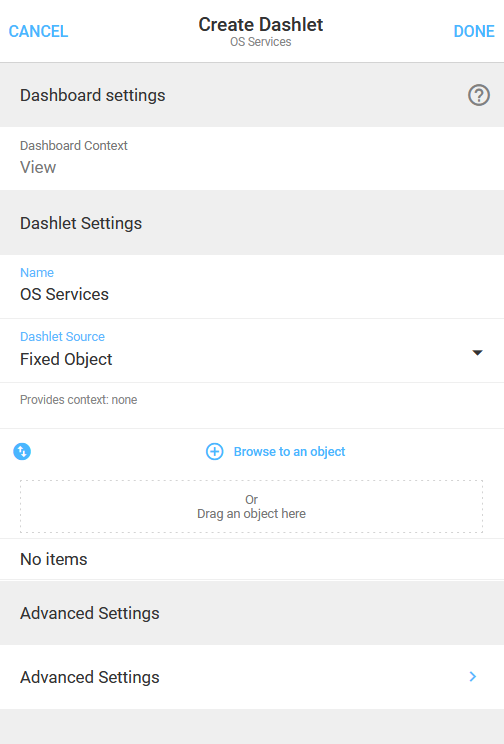Click the Create Dashlet title
The image size is (504, 744).
261,25
